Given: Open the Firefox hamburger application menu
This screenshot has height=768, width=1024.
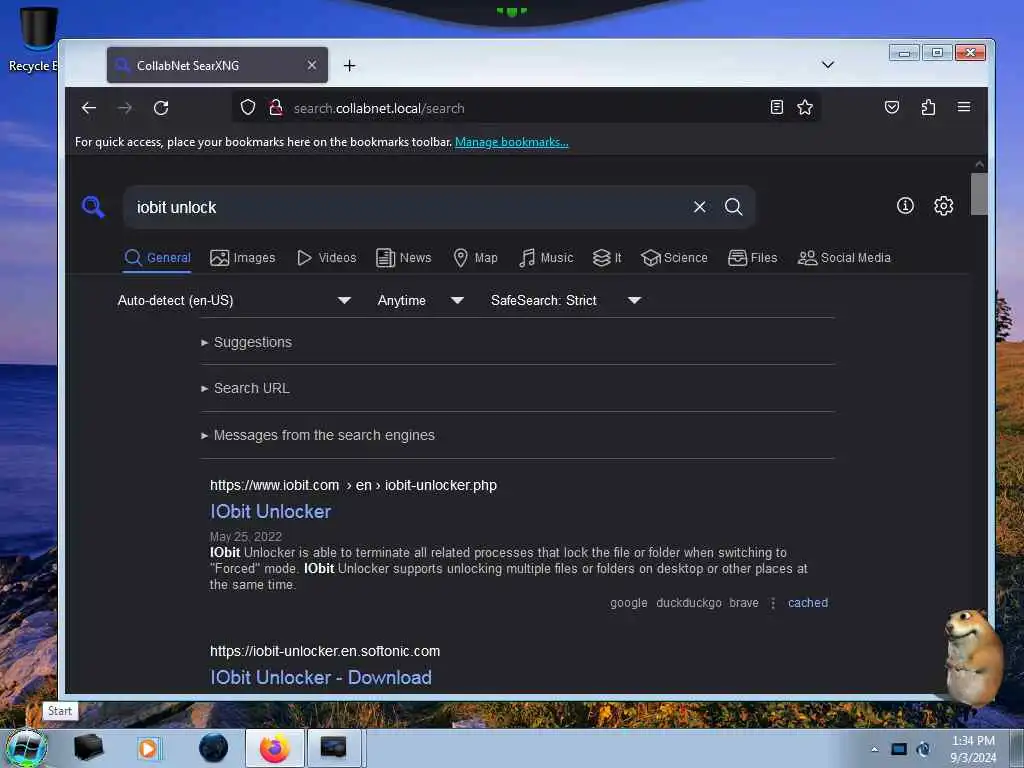Looking at the screenshot, I should pos(964,107).
